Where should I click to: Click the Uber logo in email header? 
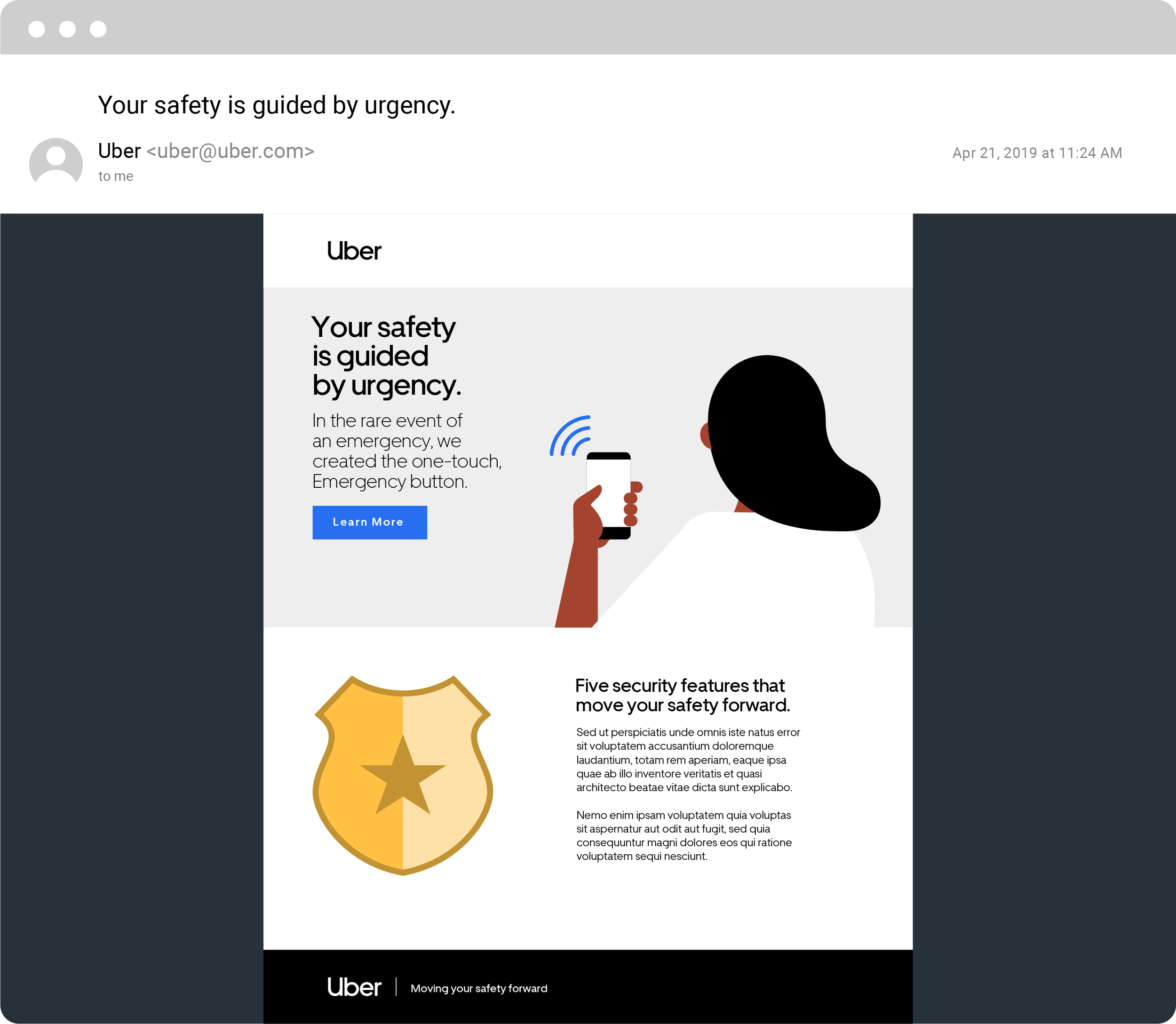[x=354, y=251]
